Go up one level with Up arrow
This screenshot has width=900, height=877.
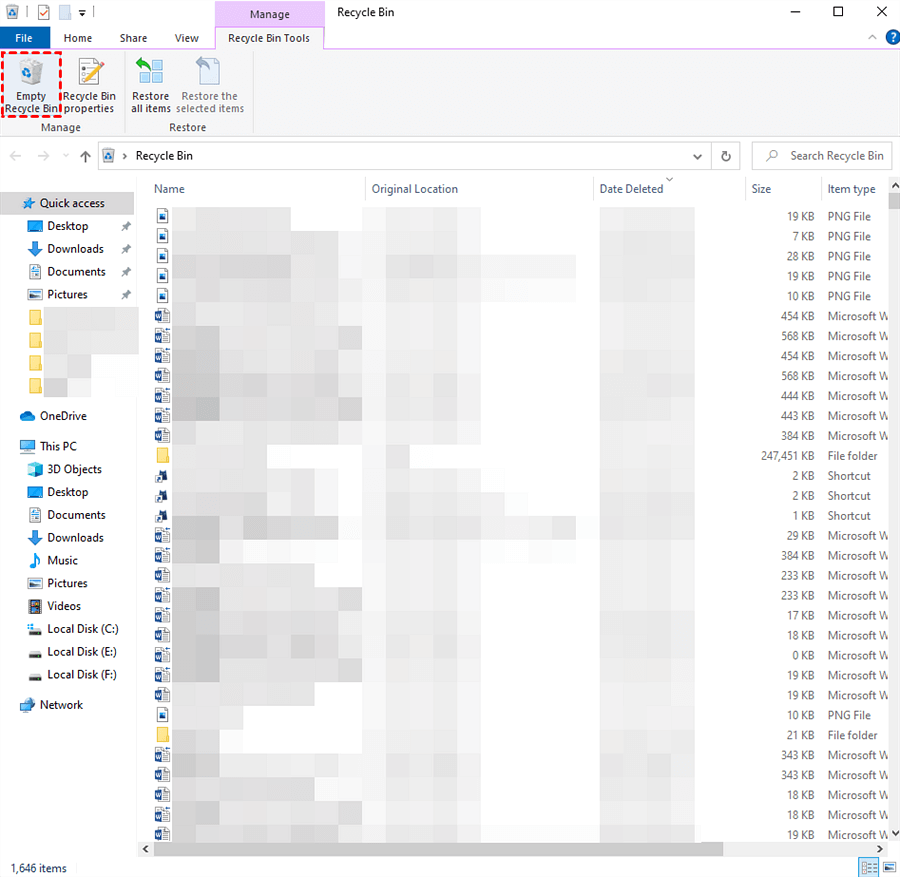pos(85,156)
